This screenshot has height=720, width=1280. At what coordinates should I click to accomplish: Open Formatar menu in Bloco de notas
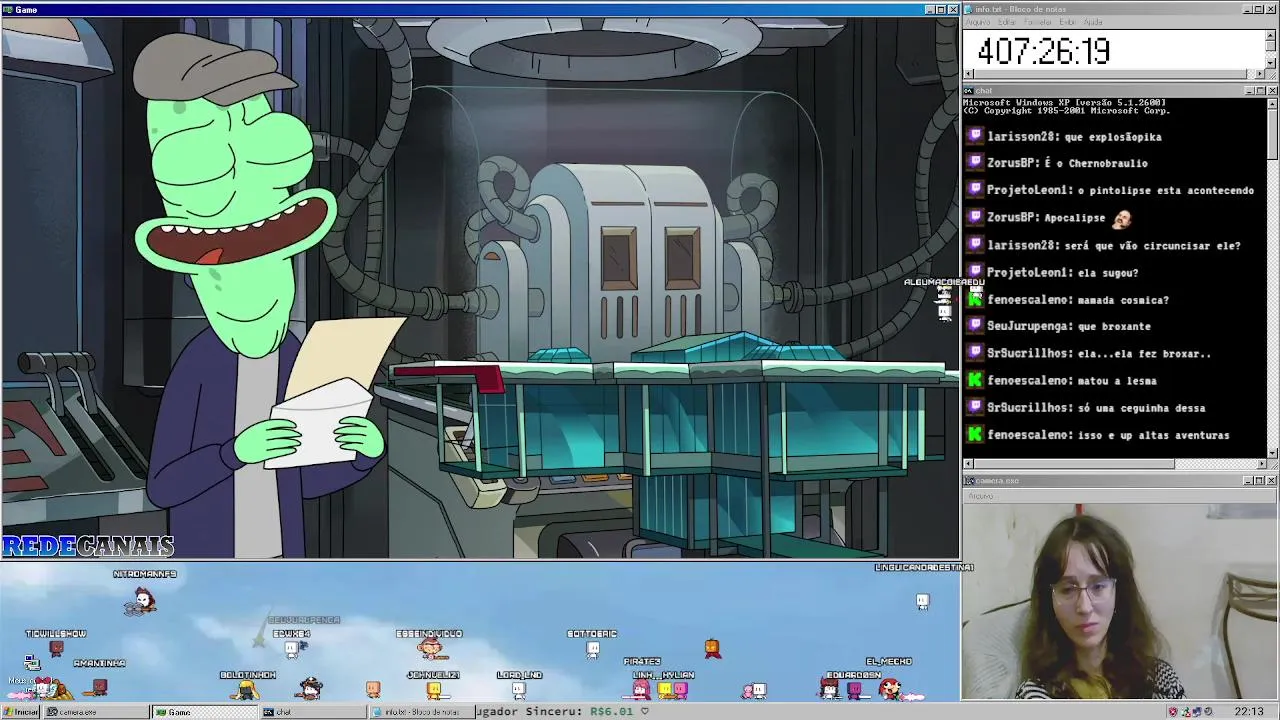click(1037, 22)
